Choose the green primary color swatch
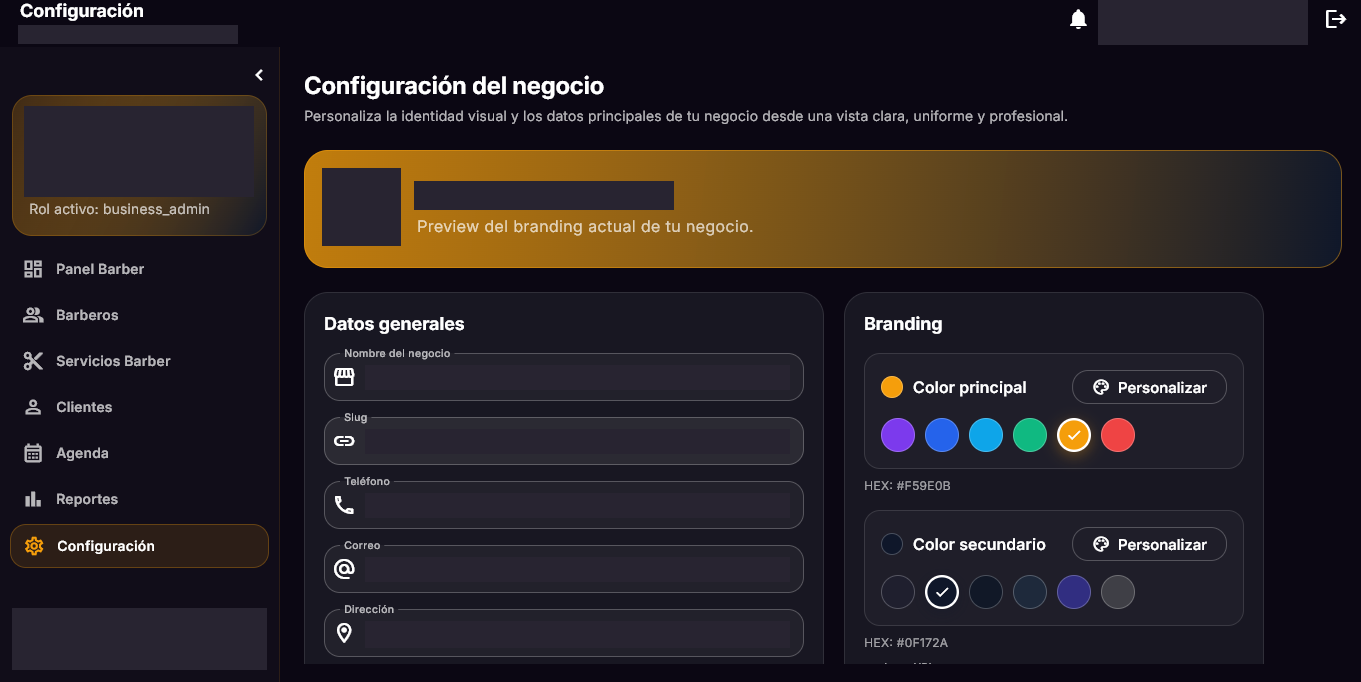 click(1030, 435)
